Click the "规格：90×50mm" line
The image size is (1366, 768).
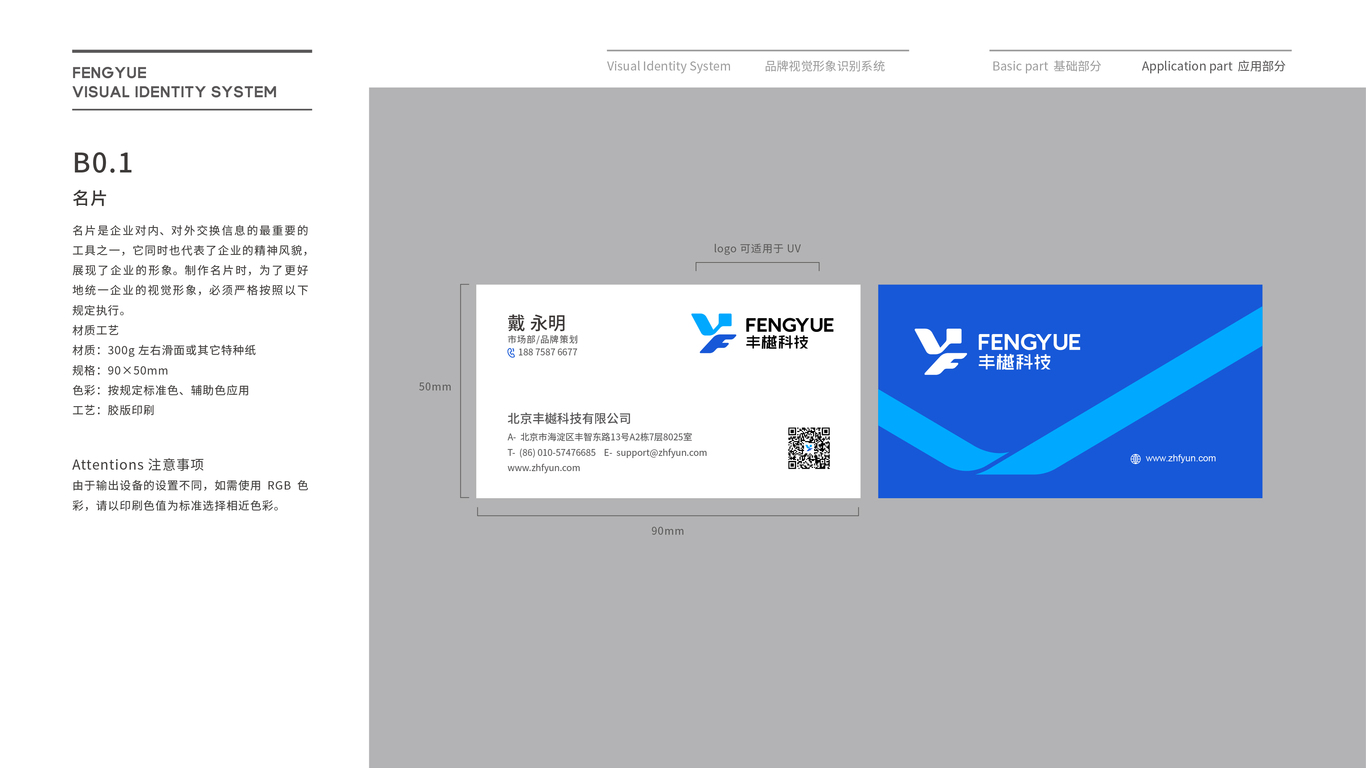point(121,370)
